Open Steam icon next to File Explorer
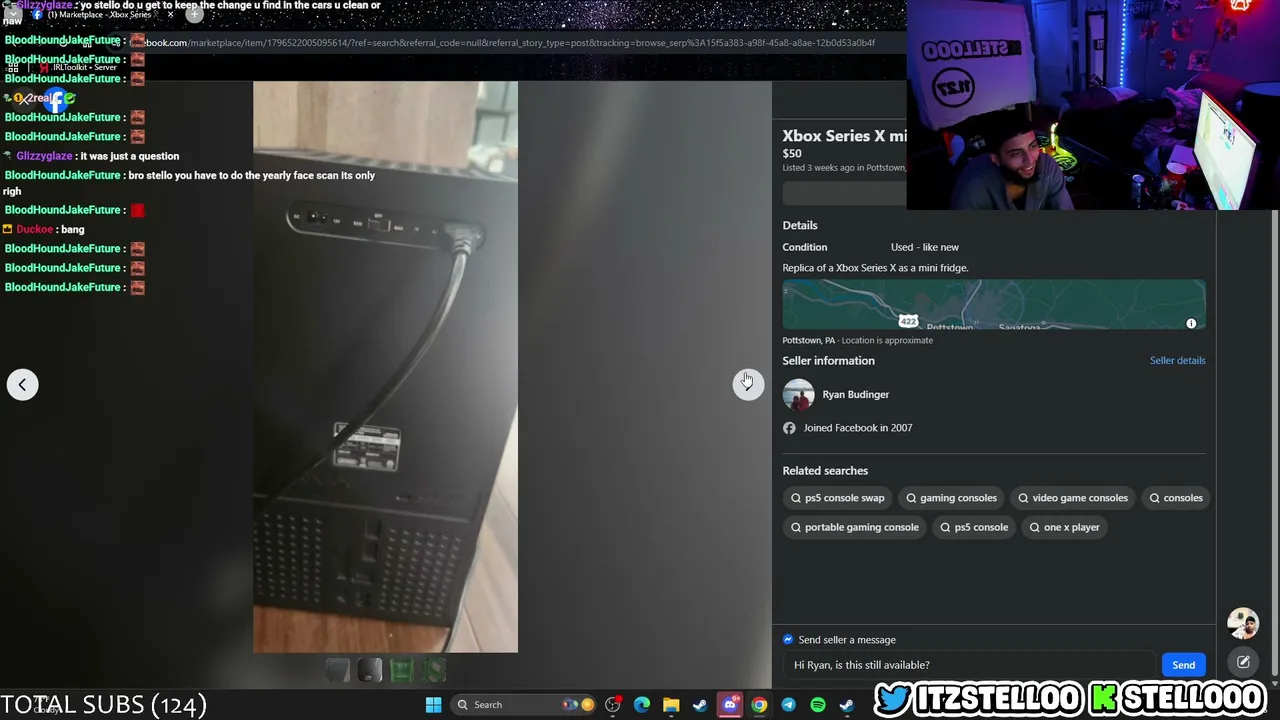The width and height of the screenshot is (1280, 720). tap(700, 705)
